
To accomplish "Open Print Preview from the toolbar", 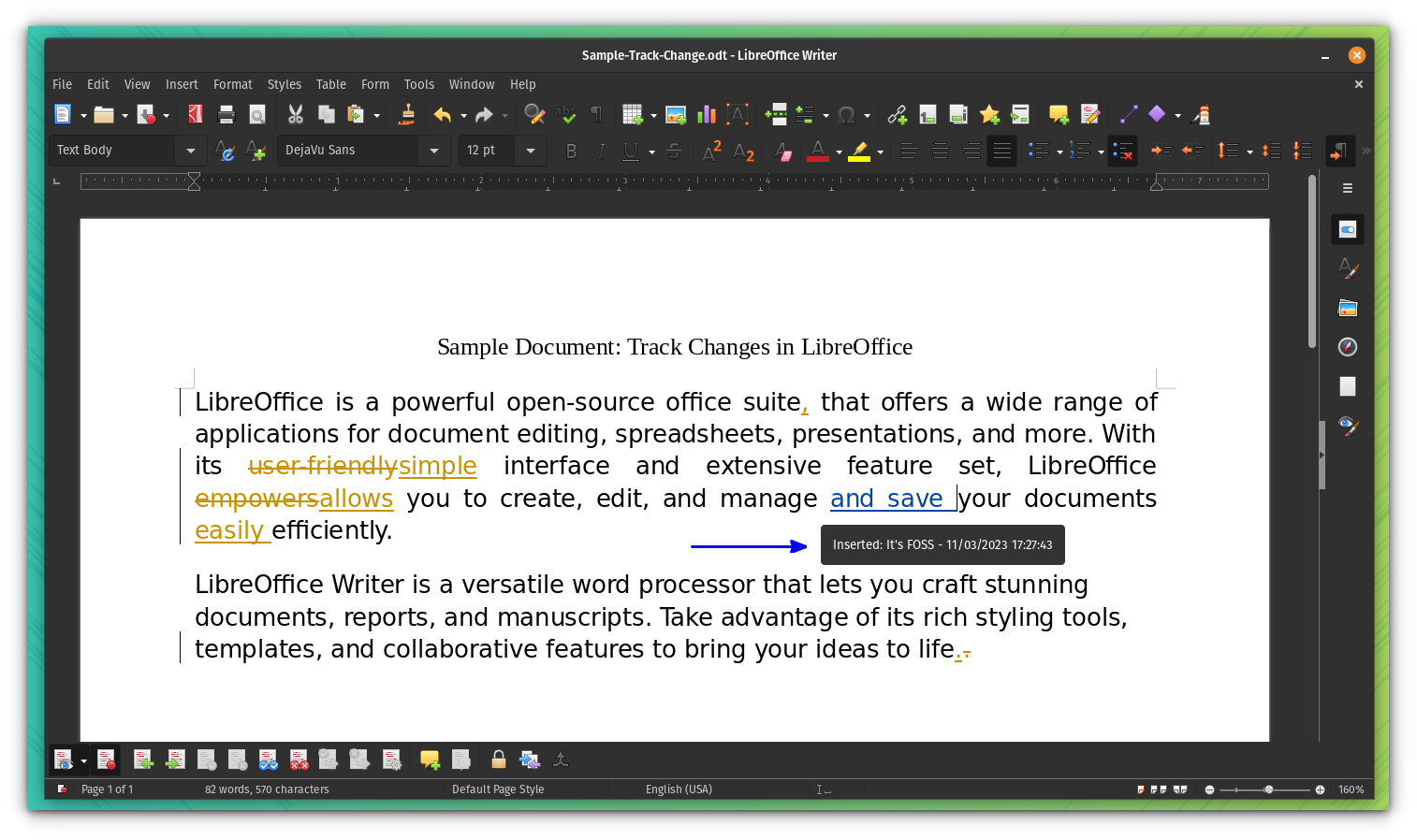I will pyautogui.click(x=257, y=114).
